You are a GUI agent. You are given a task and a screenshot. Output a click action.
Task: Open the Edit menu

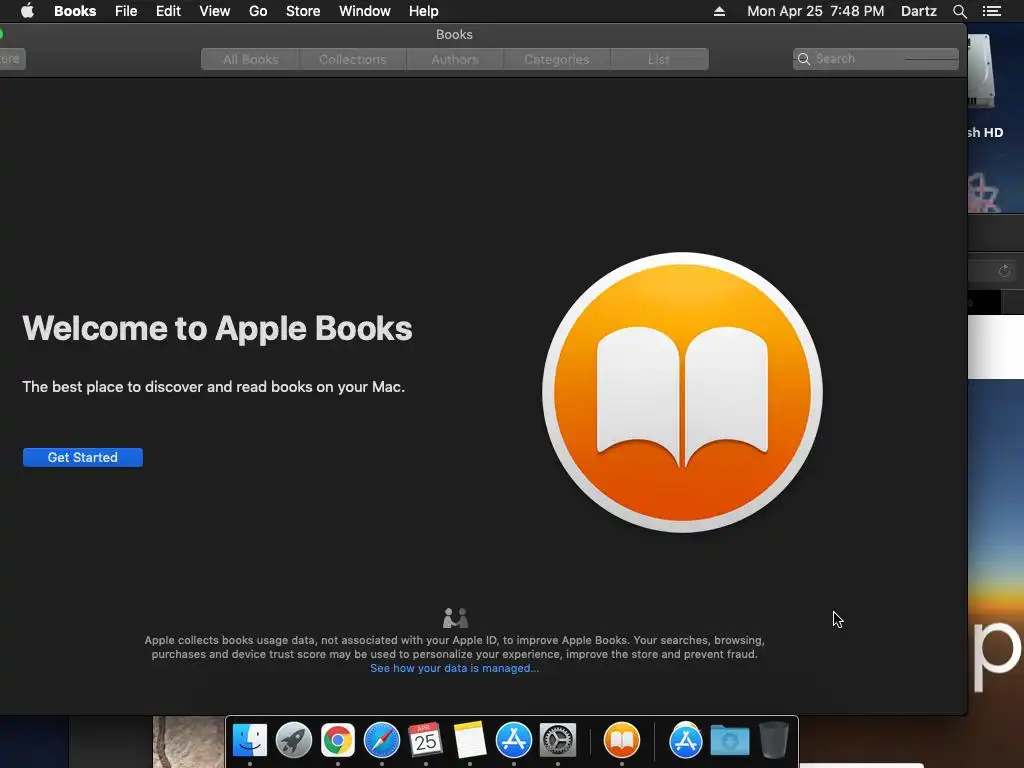168,11
